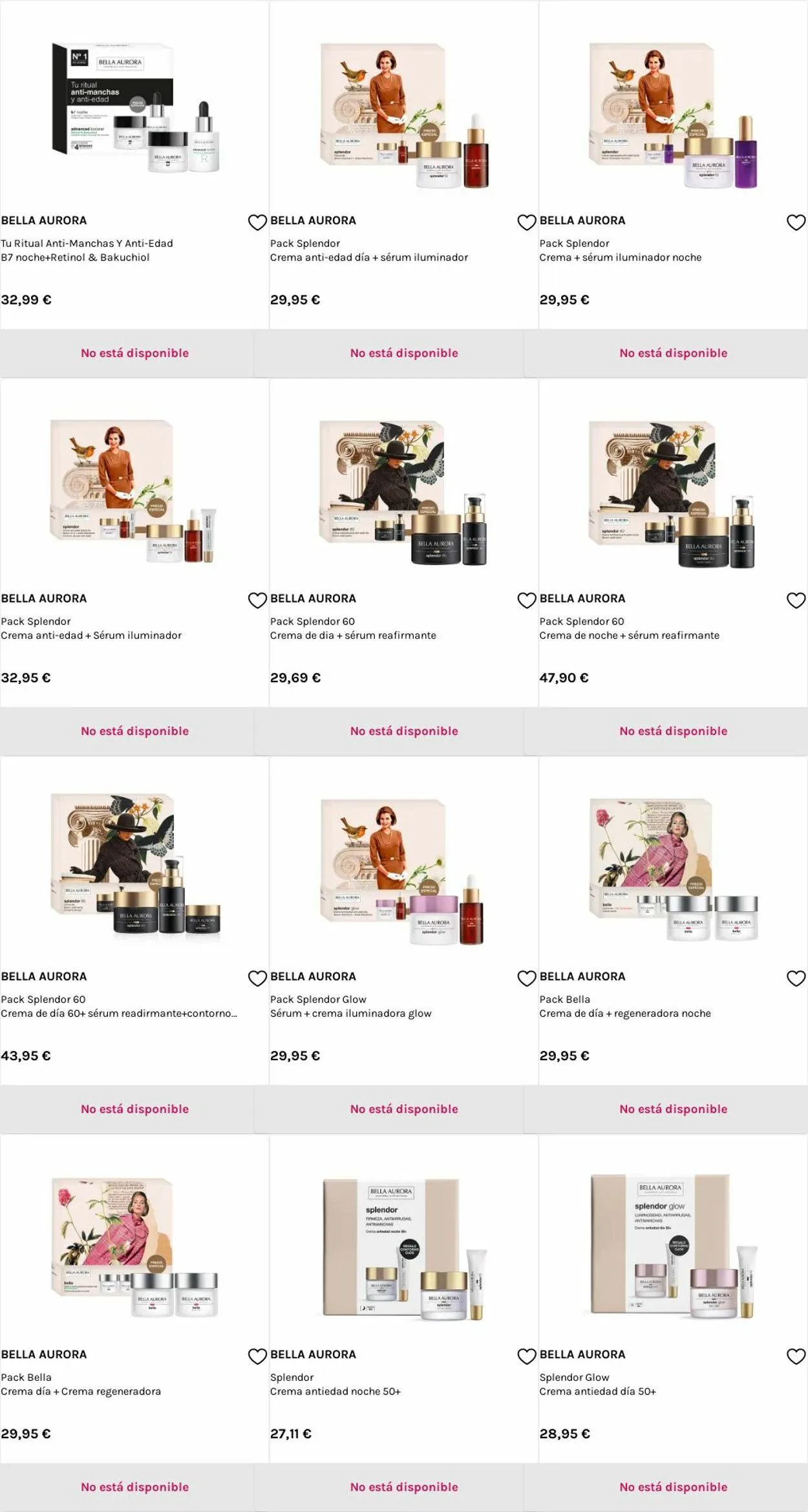Viewport: 808px width, 1512px height.
Task: Click 'No está disponible' under Splendor Glow 28,95 €
Action: click(673, 1487)
